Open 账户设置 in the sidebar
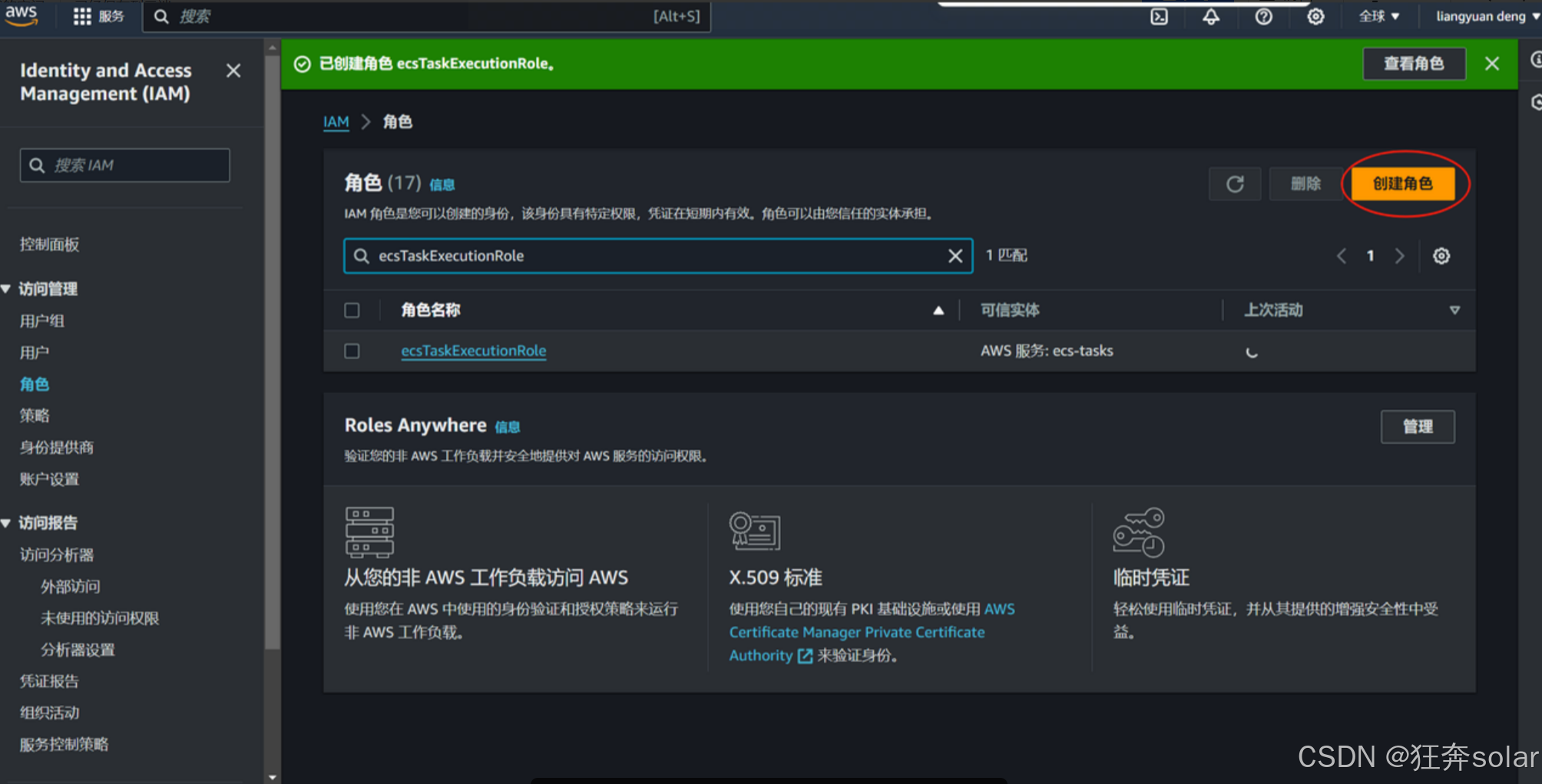 [50, 479]
